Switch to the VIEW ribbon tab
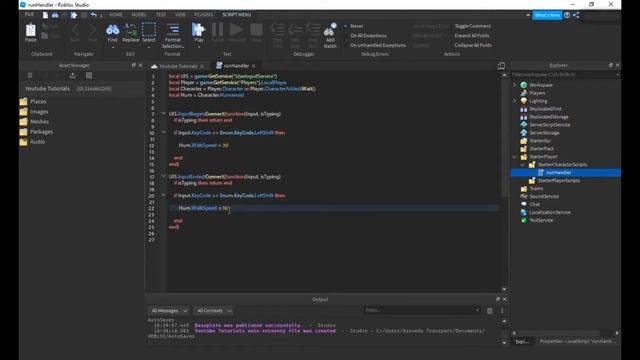This screenshot has height=360, width=640. coord(180,15)
